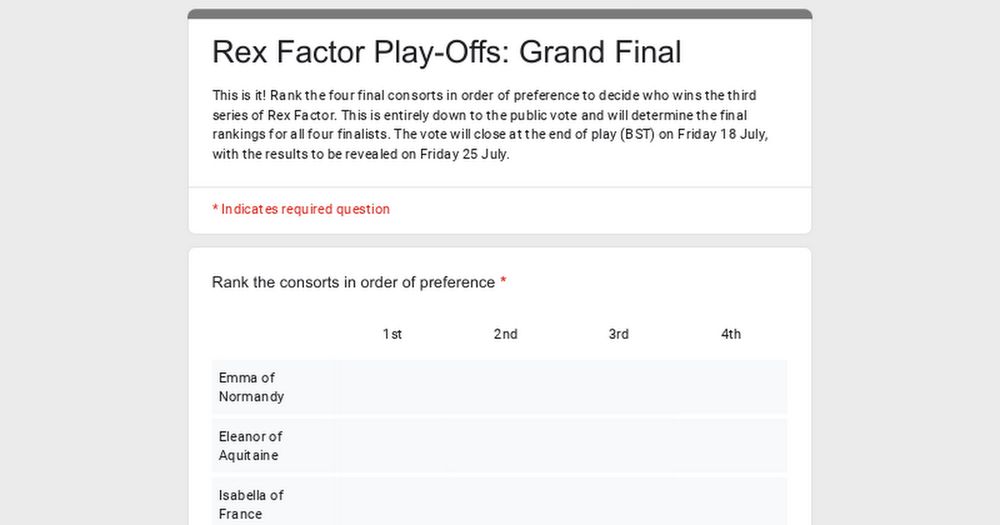Rank Eleanor of Aquitaine as 3rd
Screen dimensions: 1000x525
[x=618, y=446]
